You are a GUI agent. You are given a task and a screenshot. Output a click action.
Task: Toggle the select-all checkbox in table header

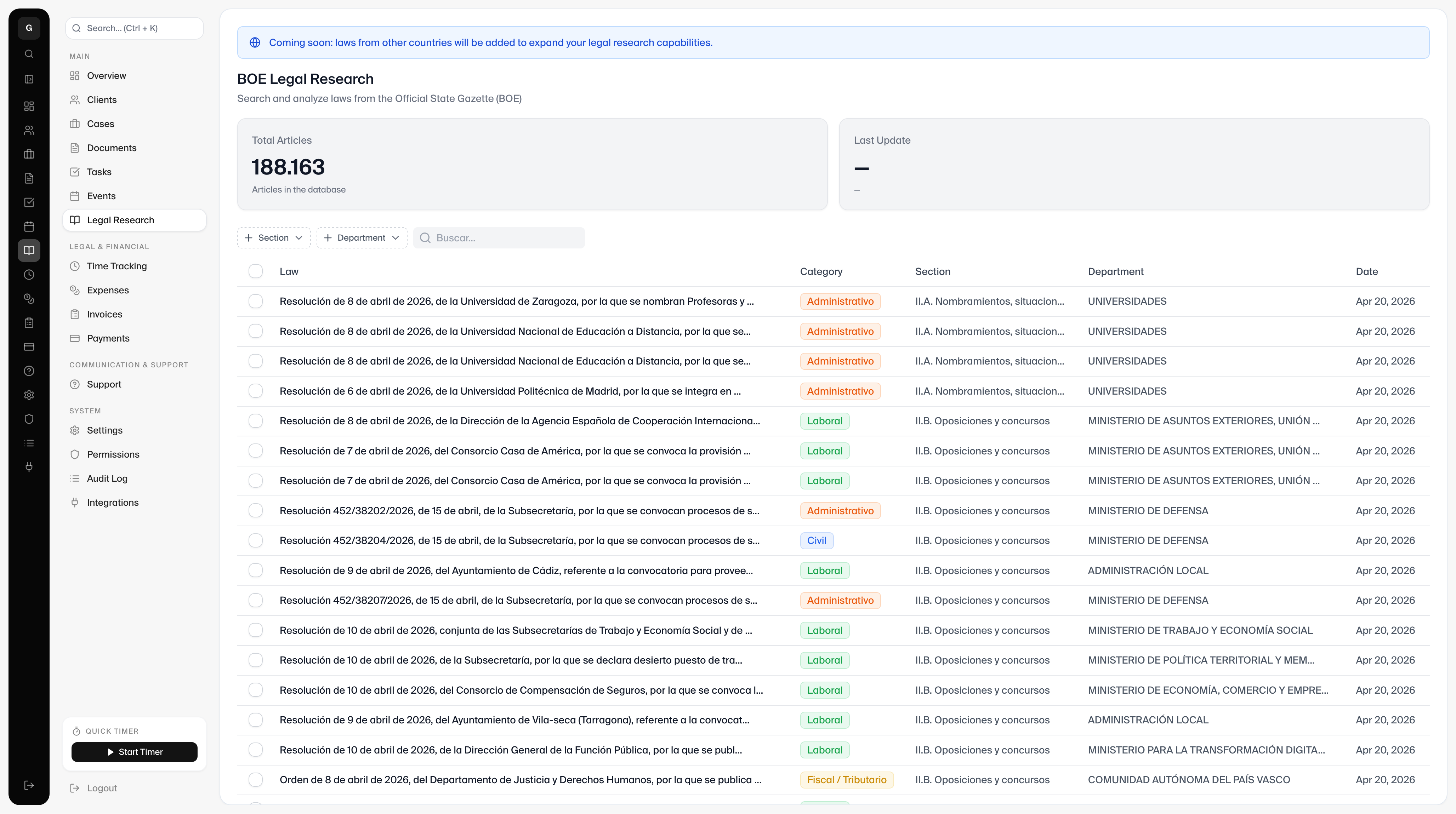[256, 271]
